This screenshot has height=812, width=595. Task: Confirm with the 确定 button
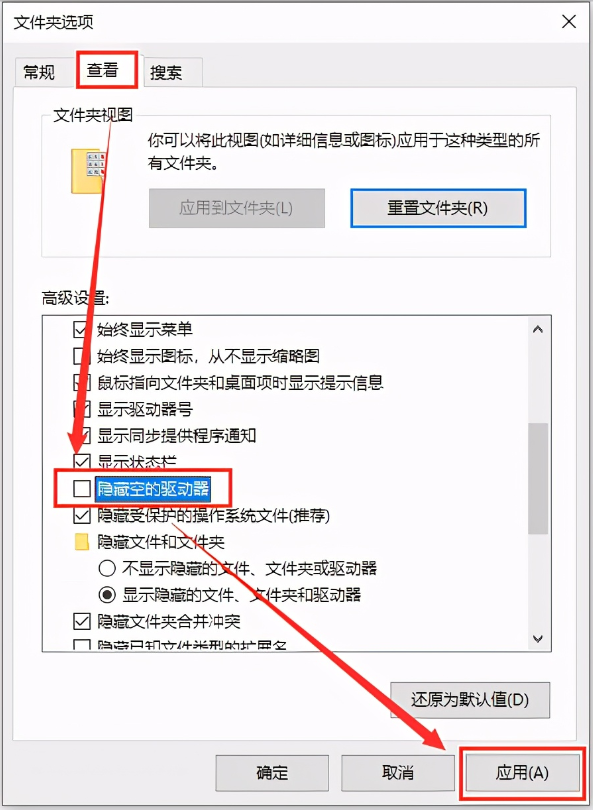[272, 773]
